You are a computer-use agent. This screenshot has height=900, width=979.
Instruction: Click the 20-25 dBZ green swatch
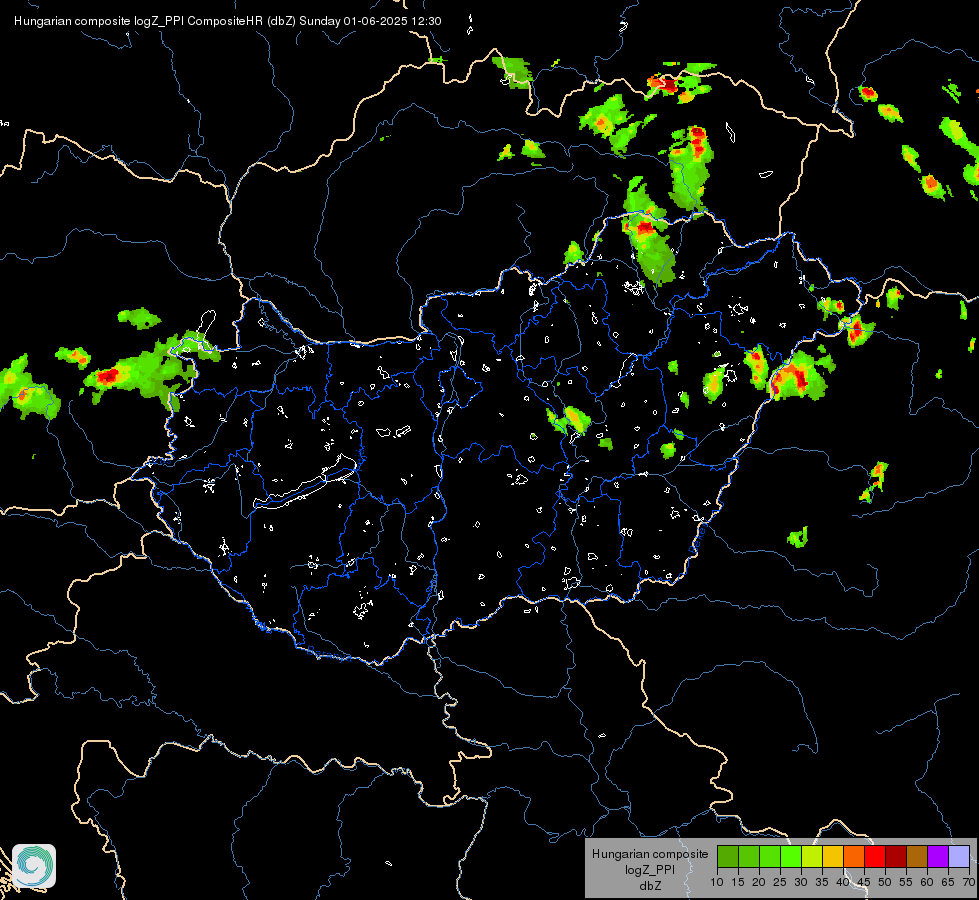[770, 856]
